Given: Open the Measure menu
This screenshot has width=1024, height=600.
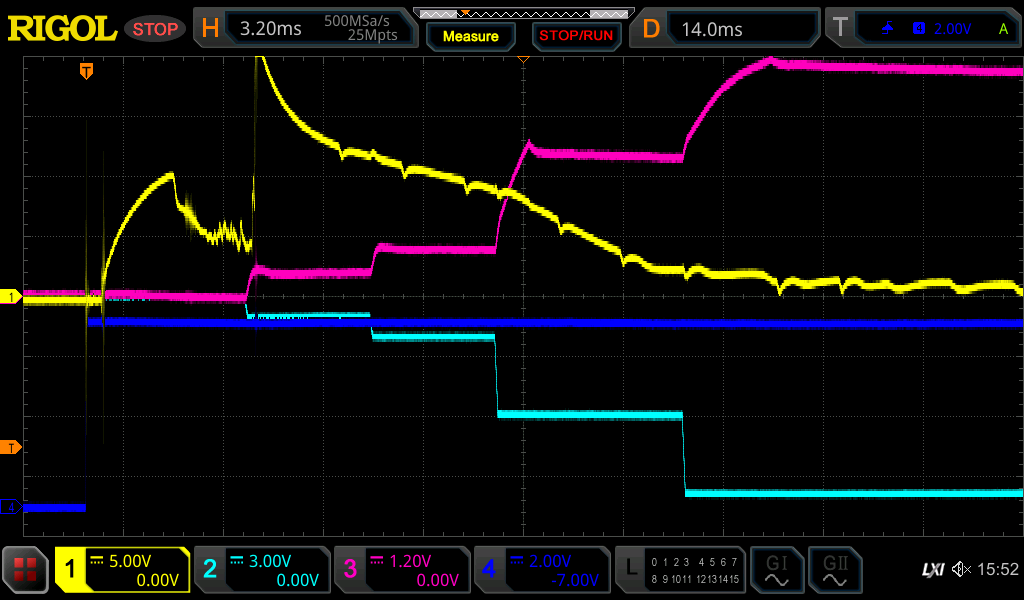Looking at the screenshot, I should 470,36.
